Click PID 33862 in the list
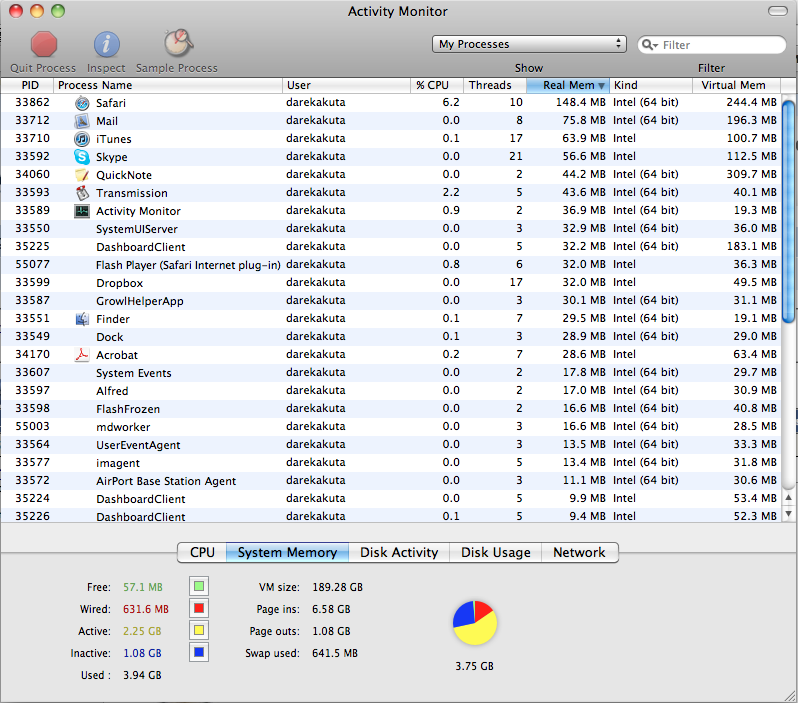798x703 pixels. (x=33, y=102)
